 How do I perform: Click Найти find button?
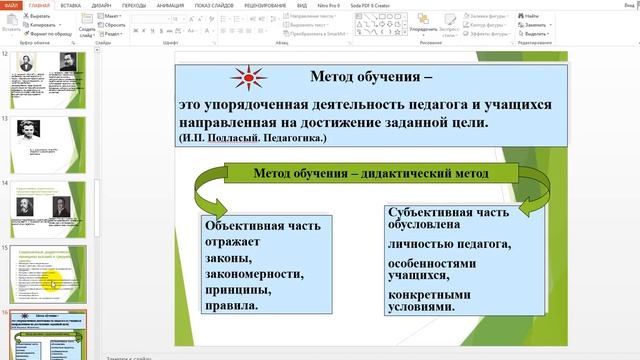529,16
